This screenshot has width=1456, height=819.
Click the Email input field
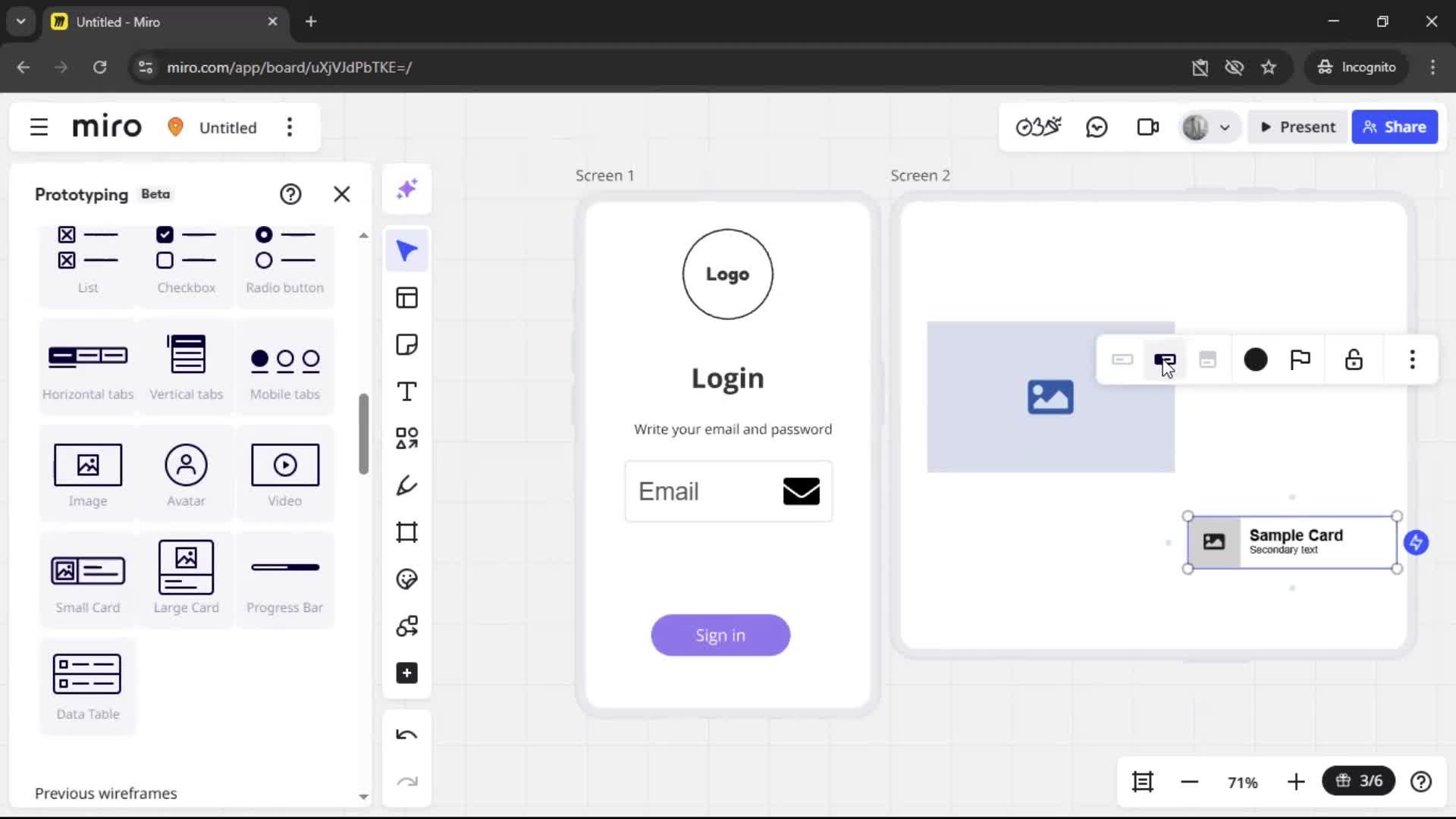click(729, 491)
